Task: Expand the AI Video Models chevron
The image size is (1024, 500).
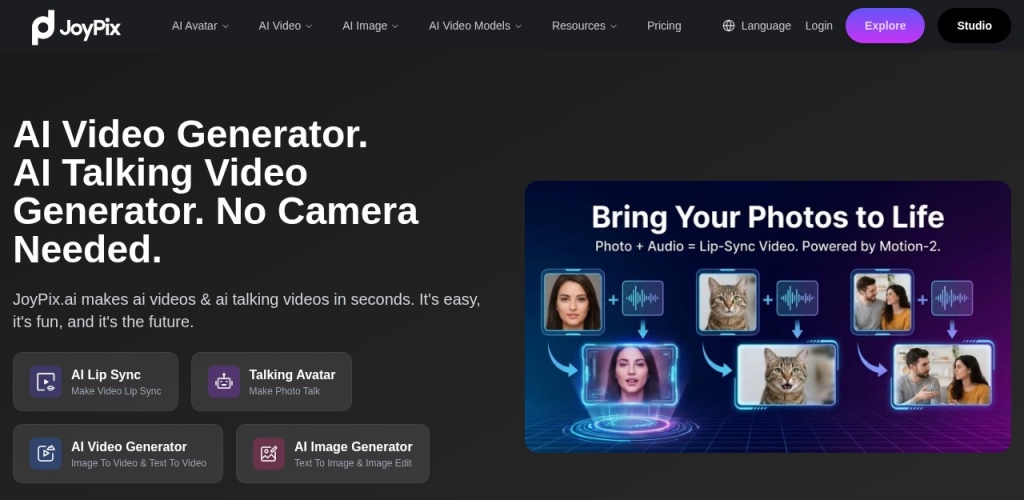Action: click(x=519, y=26)
